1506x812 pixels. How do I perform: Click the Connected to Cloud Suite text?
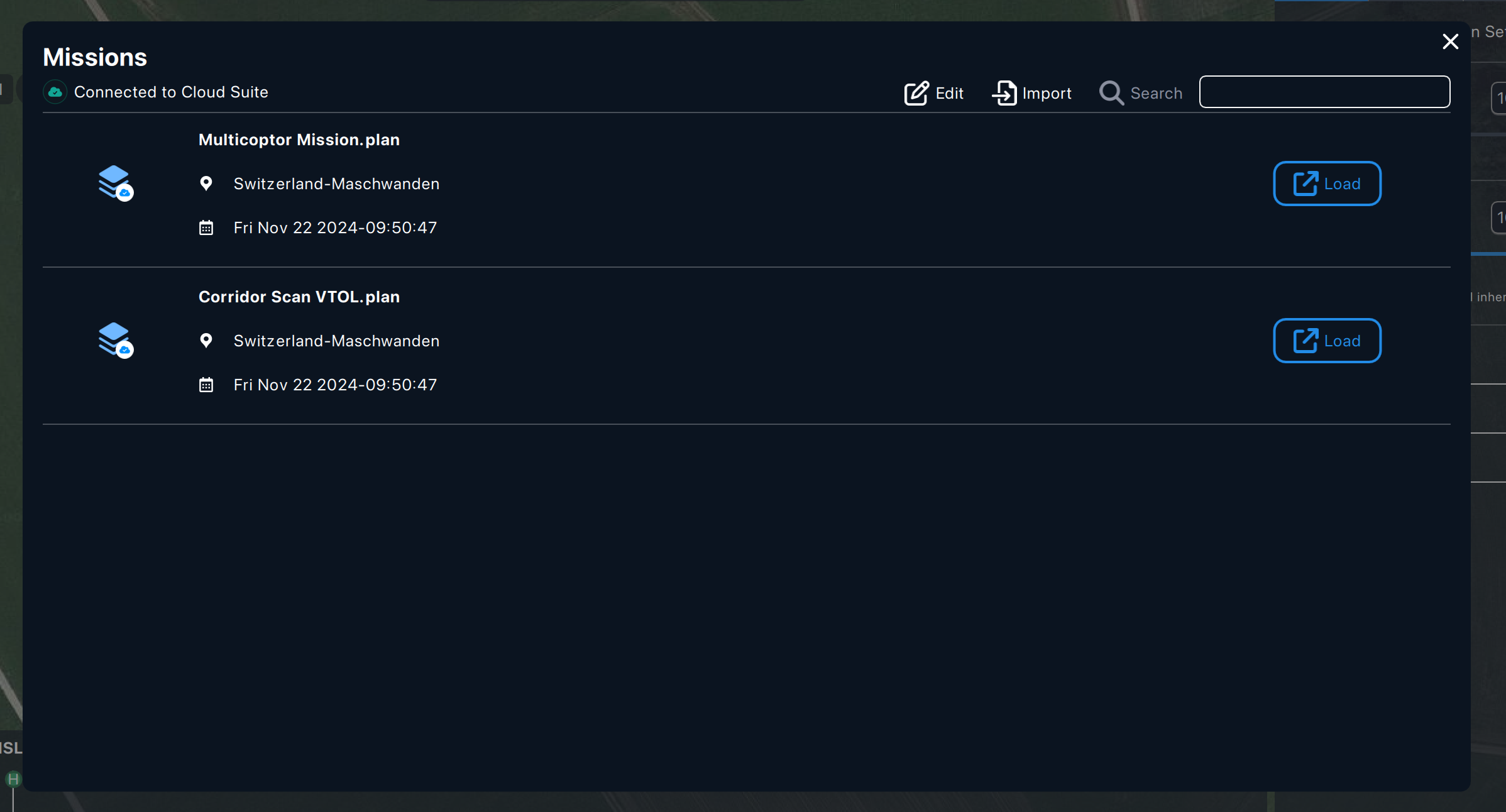(171, 92)
